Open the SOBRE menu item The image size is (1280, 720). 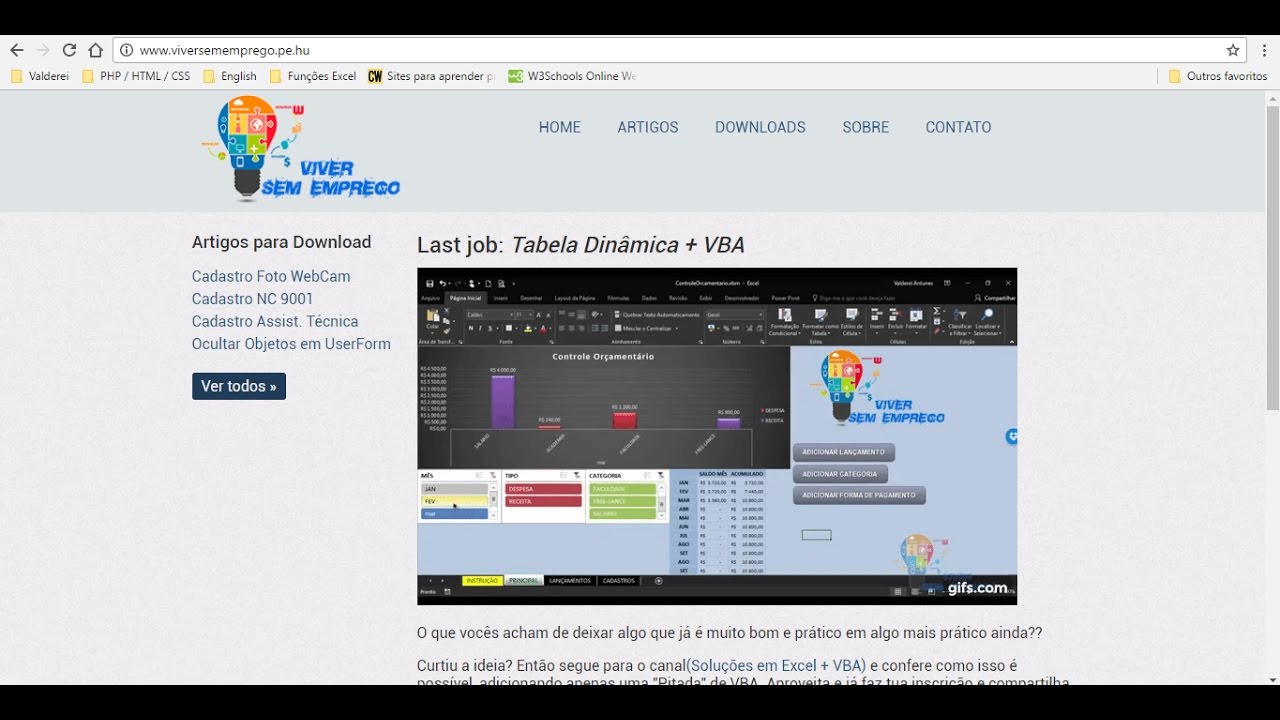[866, 127]
